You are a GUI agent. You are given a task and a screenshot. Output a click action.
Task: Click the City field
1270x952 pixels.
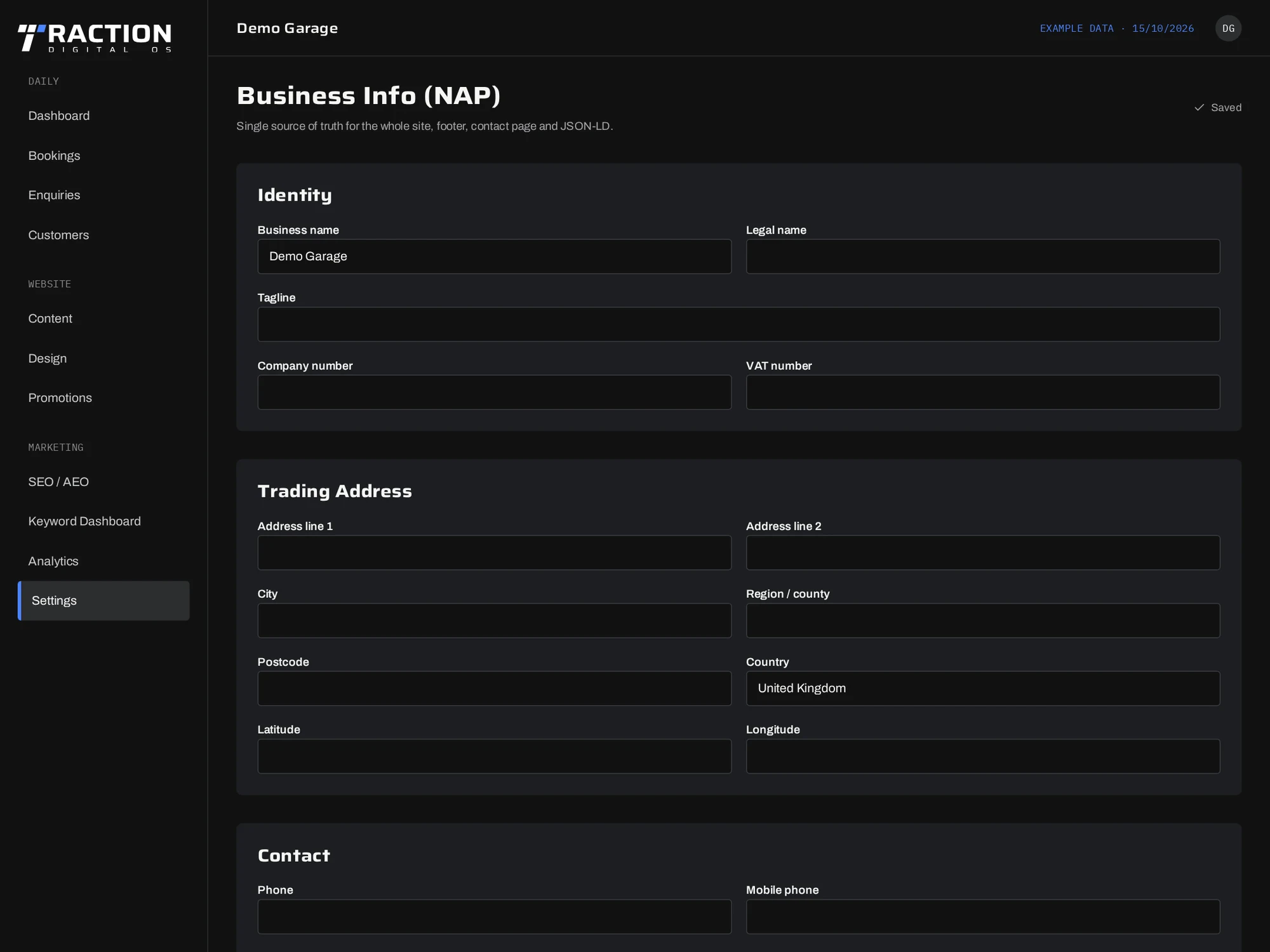pos(494,621)
